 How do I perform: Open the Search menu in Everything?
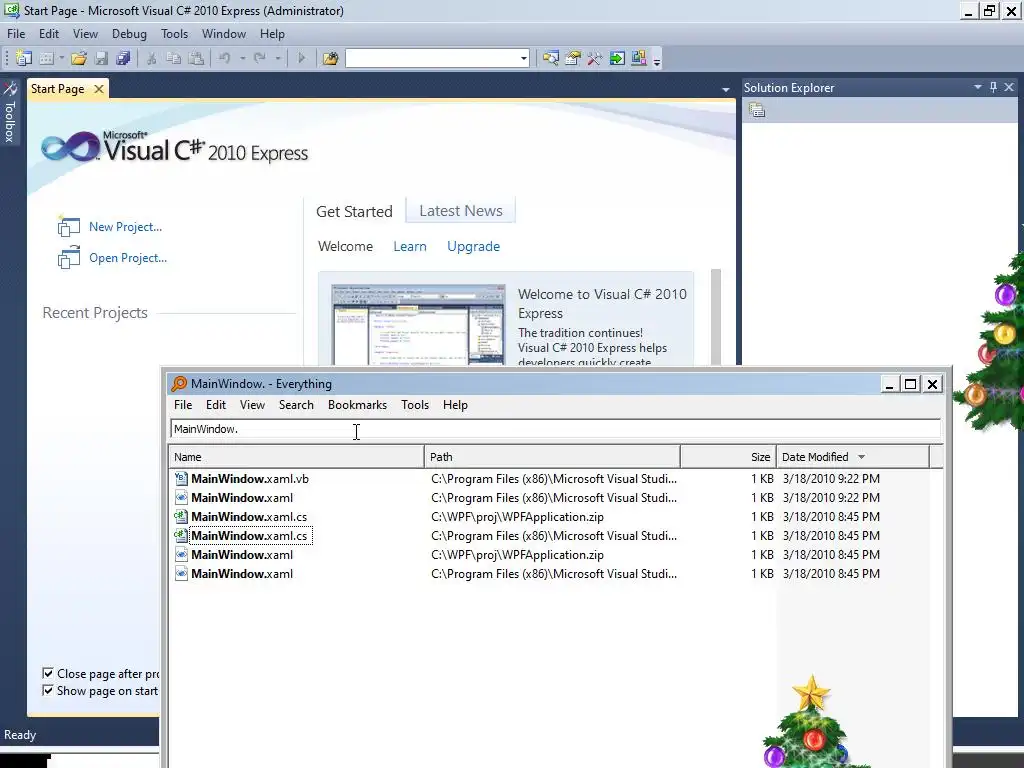pyautogui.click(x=296, y=405)
